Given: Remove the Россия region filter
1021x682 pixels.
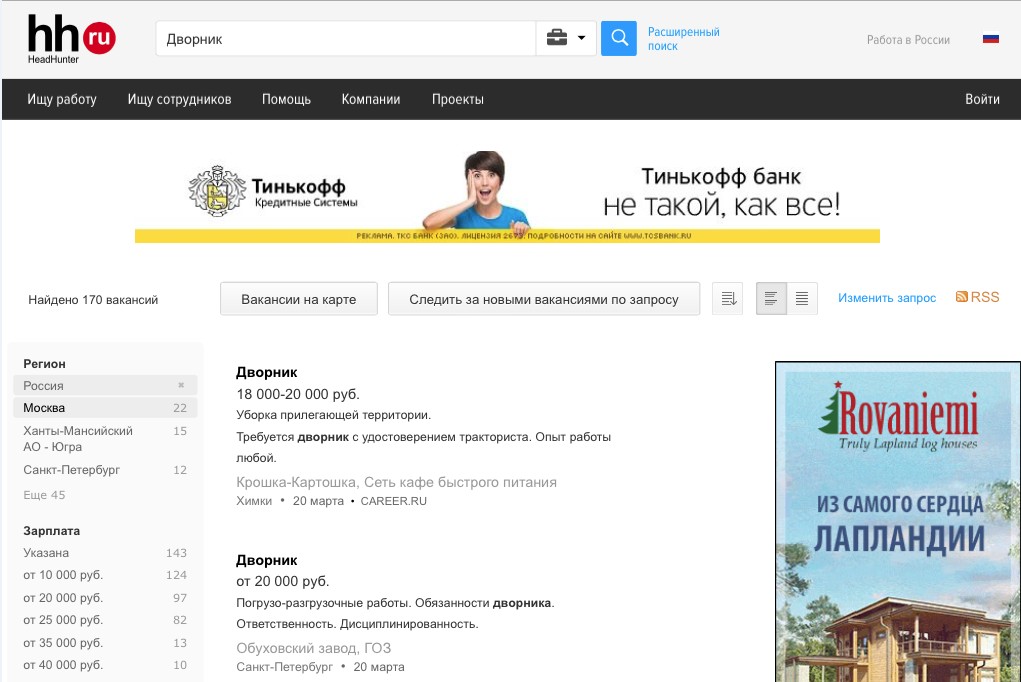Looking at the screenshot, I should coord(181,385).
